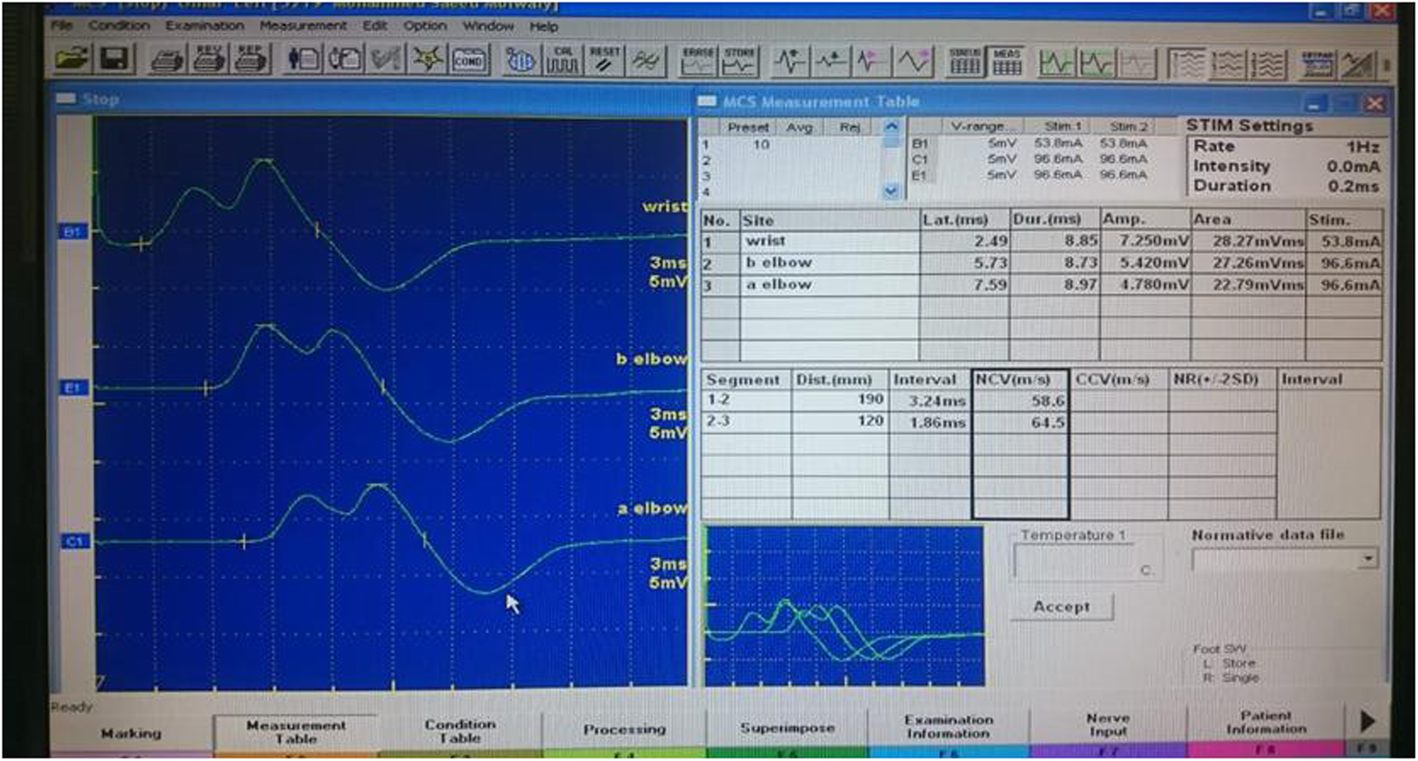Click the star-shaped toolbar icon
This screenshot has width=1418, height=761.
click(x=428, y=59)
